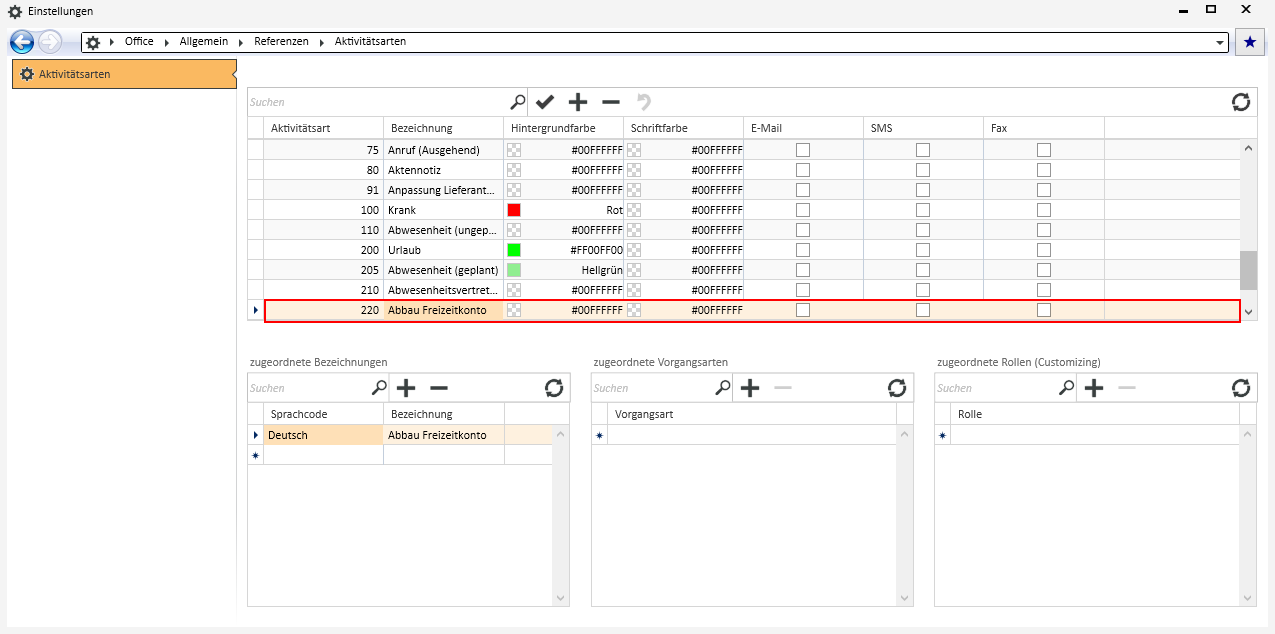Click scroll-down arrow of main grid

pyautogui.click(x=1249, y=312)
